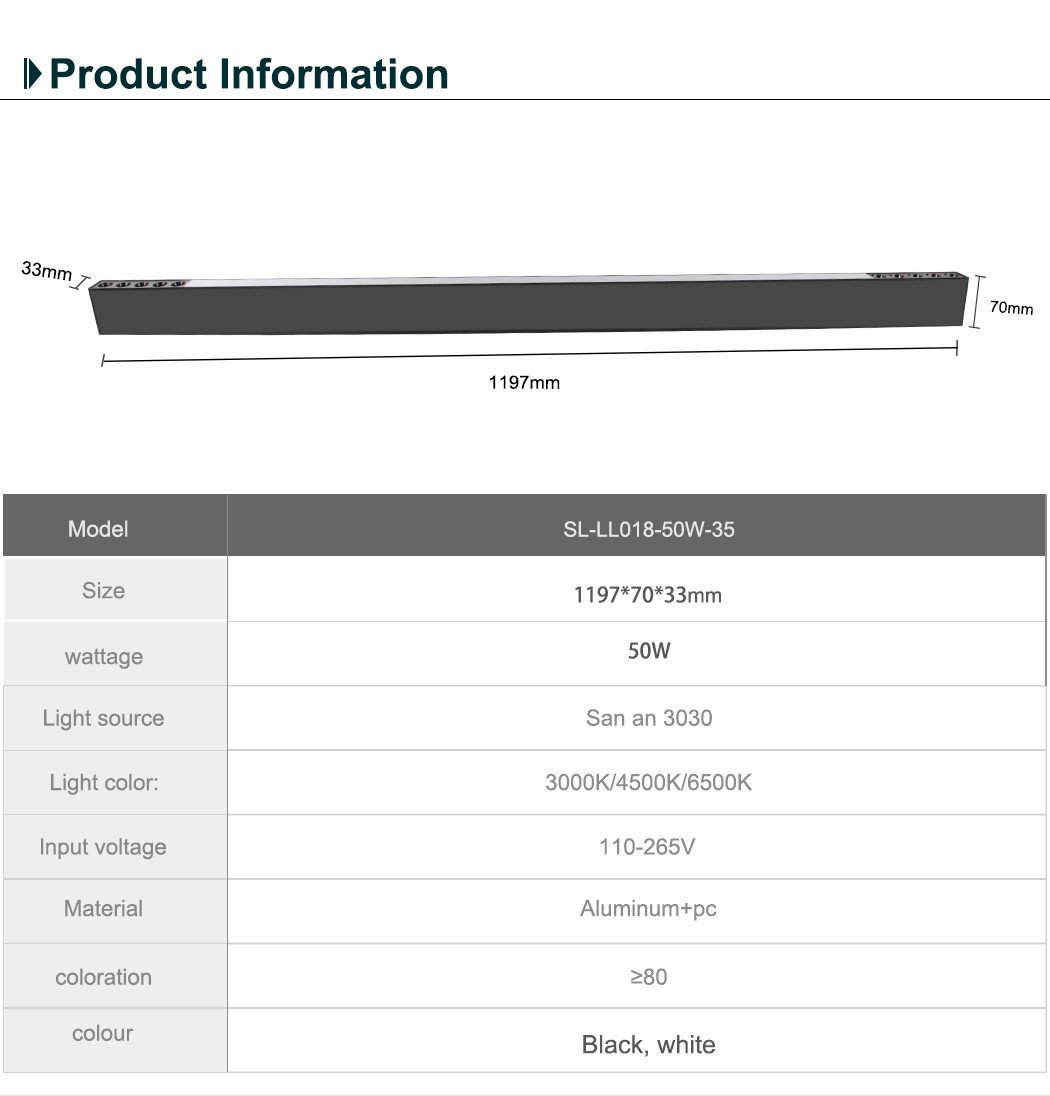The image size is (1050, 1096).
Task: Select the SL-LL018-50W-35 model number
Action: (x=648, y=529)
